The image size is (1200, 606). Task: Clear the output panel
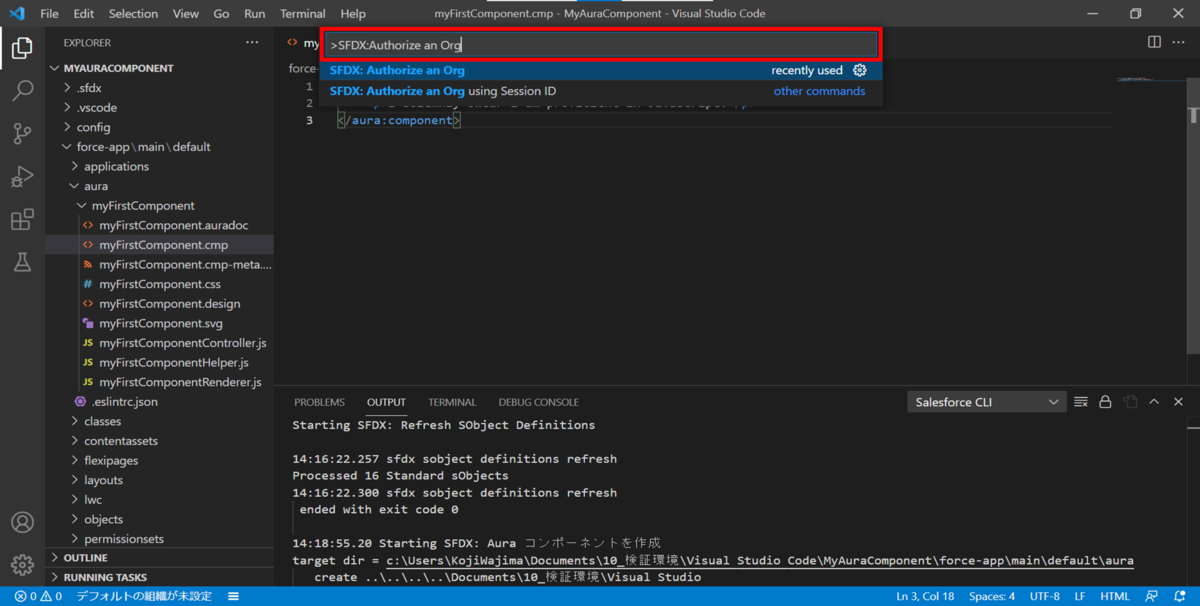pos(1081,402)
